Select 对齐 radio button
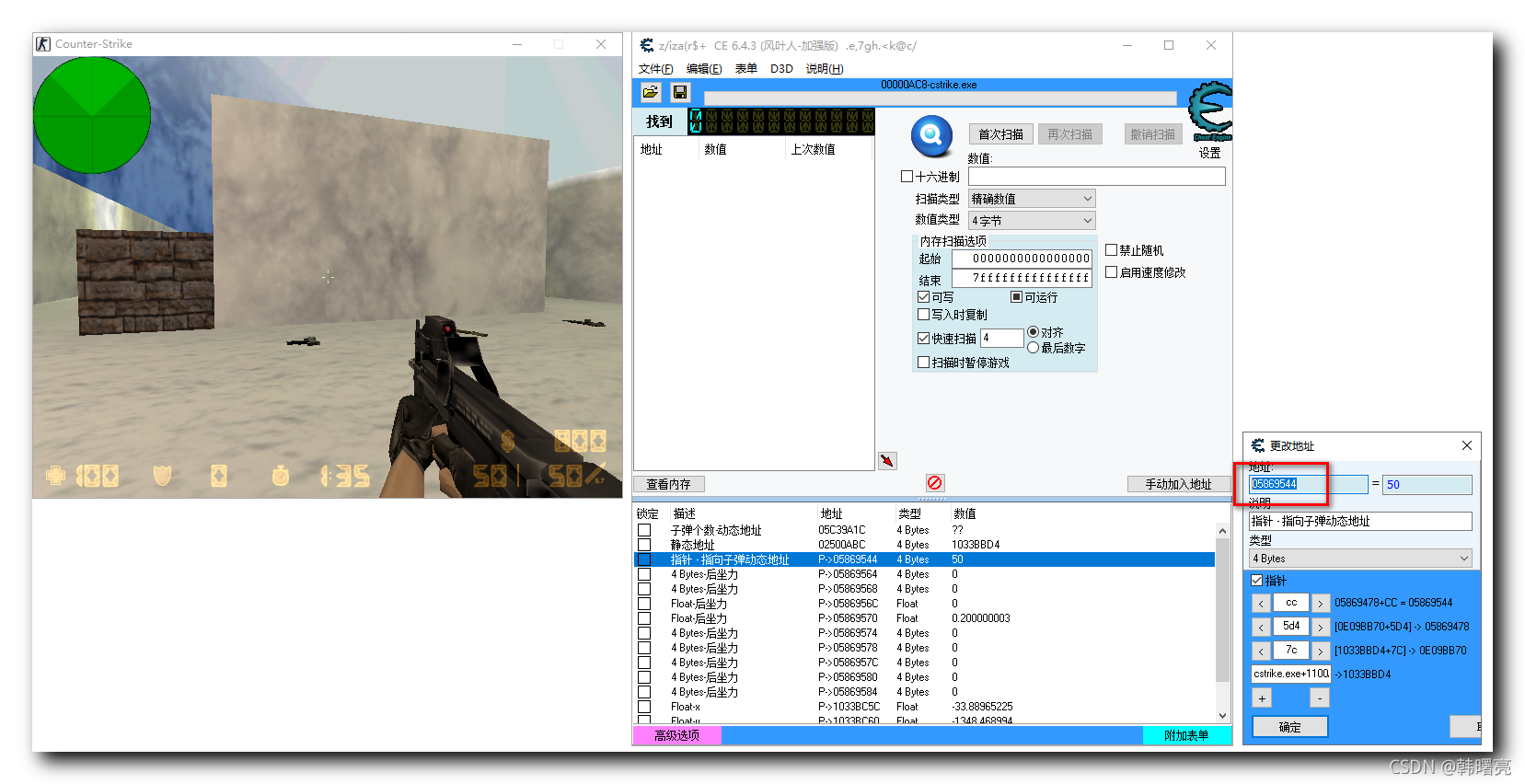This screenshot has height=784, width=1525. (1033, 332)
